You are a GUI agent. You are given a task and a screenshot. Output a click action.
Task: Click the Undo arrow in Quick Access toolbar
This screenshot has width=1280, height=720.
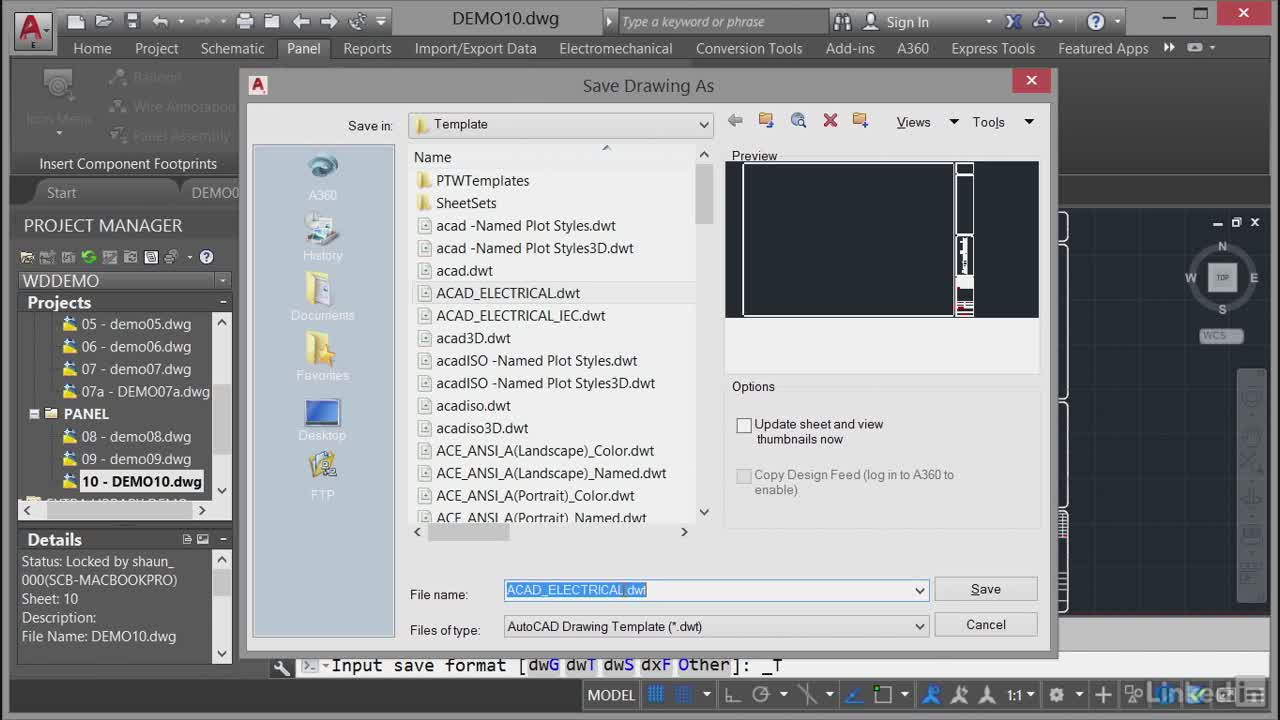[x=161, y=21]
